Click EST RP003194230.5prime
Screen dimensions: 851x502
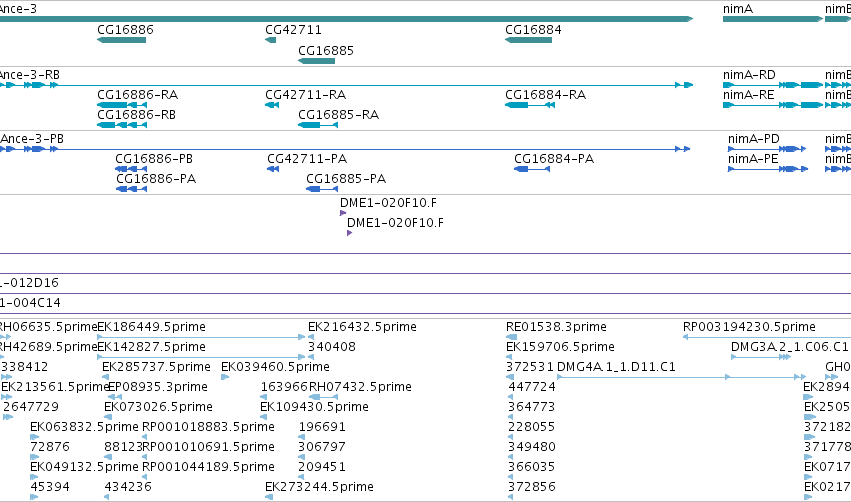coord(766,337)
